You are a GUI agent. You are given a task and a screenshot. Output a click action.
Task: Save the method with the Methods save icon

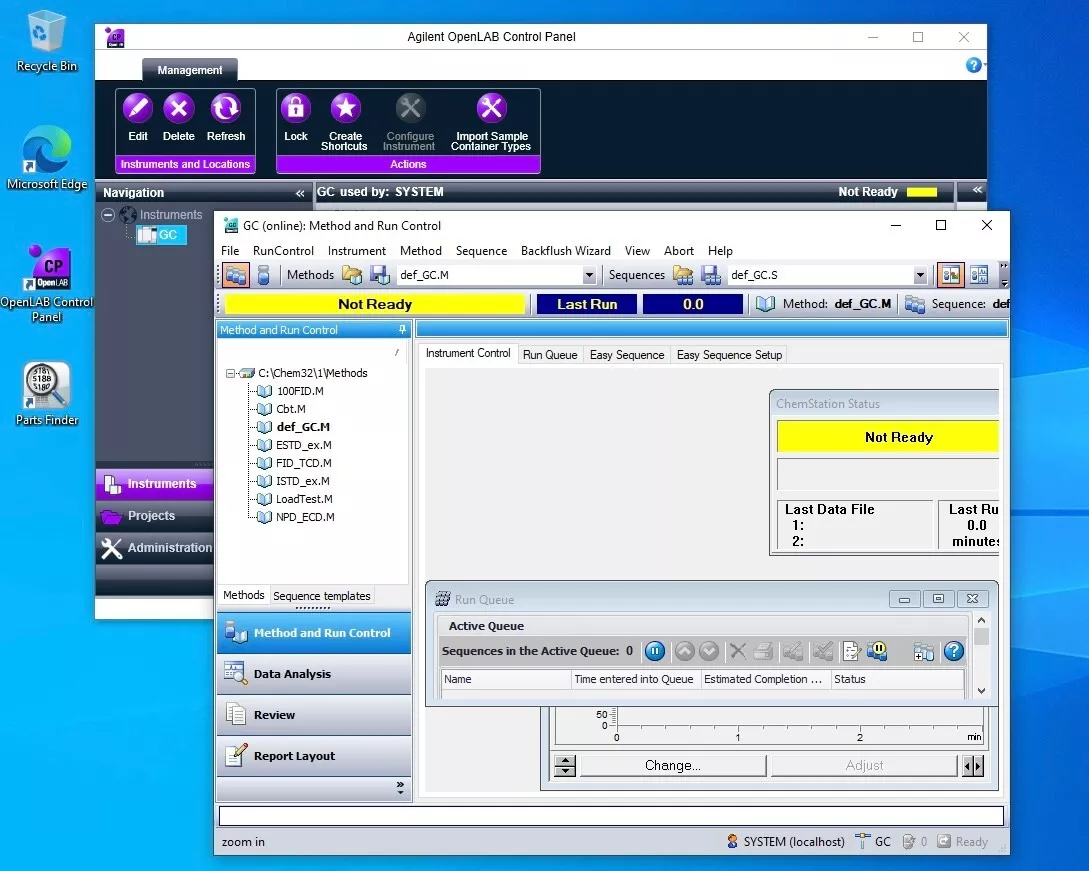pyautogui.click(x=379, y=275)
